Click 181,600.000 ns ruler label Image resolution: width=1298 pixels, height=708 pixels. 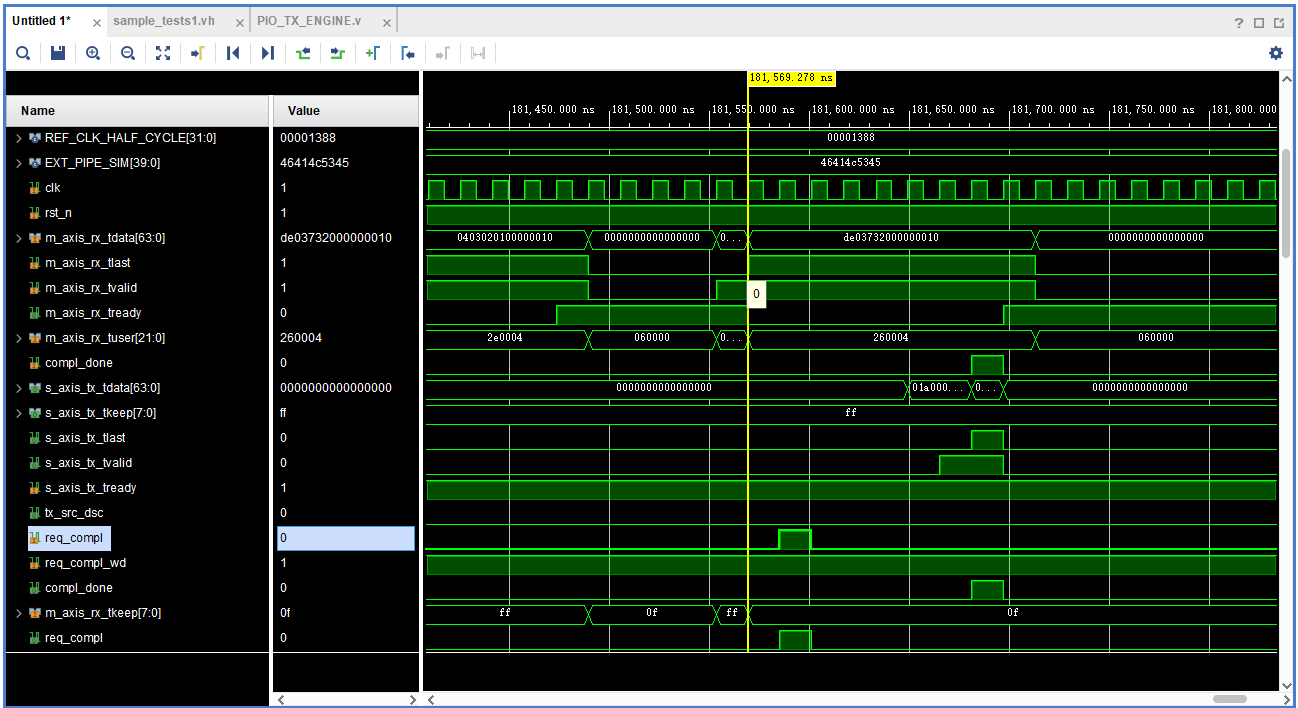[x=852, y=110]
